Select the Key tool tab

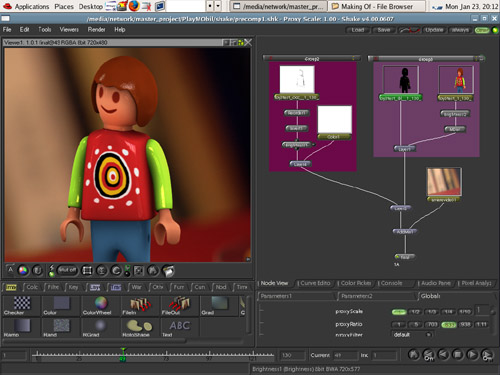point(73,287)
